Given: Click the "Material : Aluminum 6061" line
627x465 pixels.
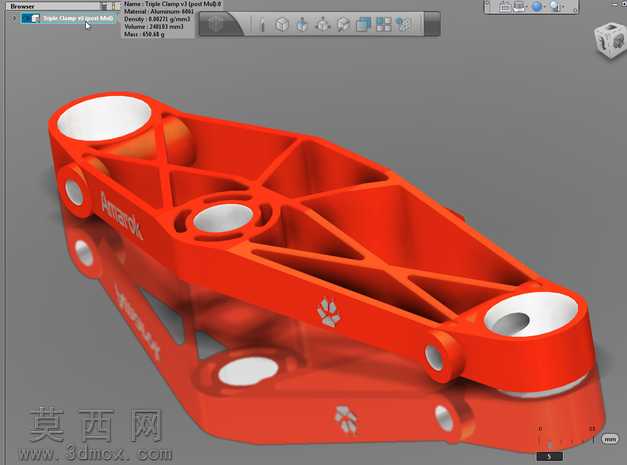Looking at the screenshot, I should (x=159, y=12).
